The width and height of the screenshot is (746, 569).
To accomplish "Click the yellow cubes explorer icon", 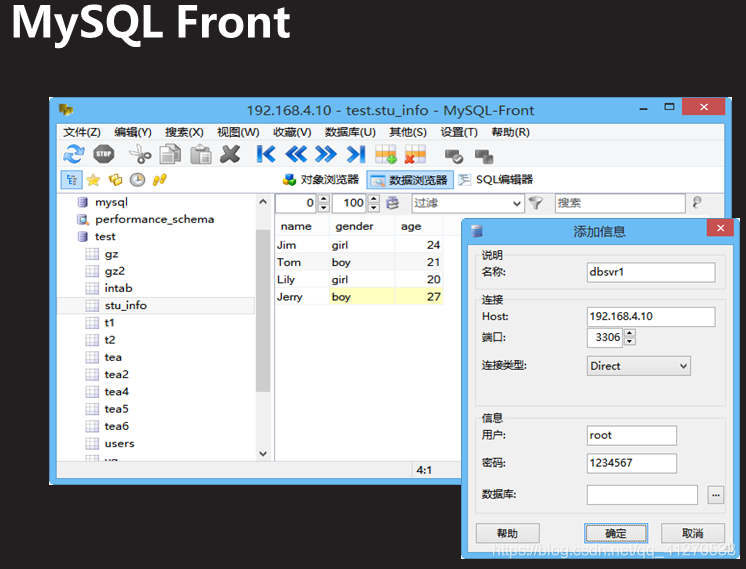I will click(115, 180).
